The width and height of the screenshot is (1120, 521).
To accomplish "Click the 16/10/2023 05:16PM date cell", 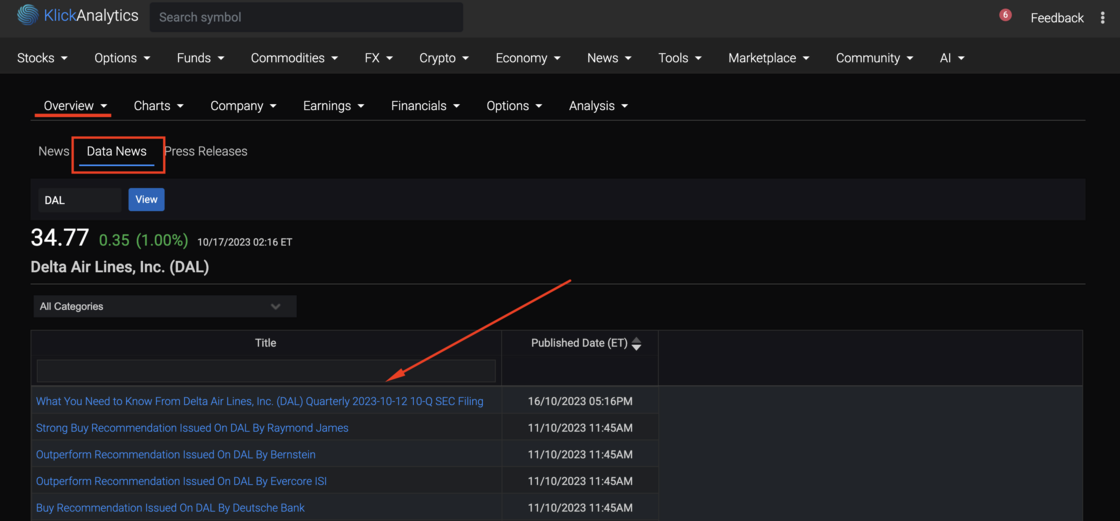I will click(580, 402).
